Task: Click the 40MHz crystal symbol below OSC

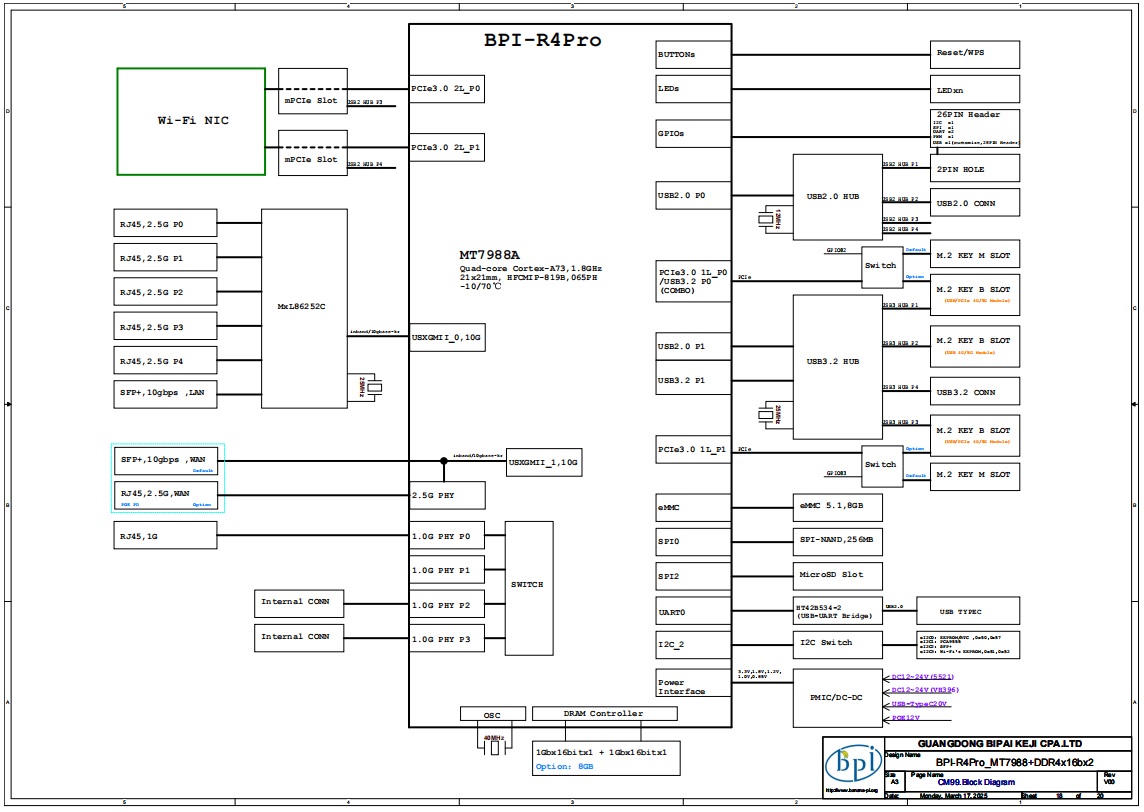Action: pos(494,746)
